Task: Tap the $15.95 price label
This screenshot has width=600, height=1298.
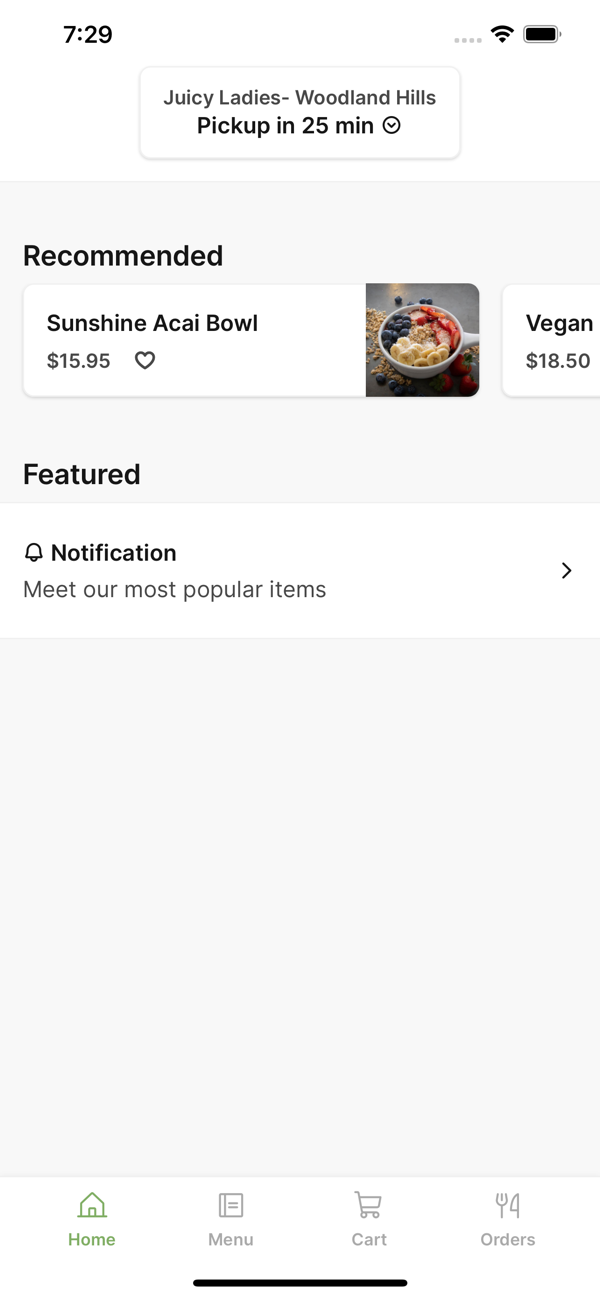Action: click(x=78, y=361)
